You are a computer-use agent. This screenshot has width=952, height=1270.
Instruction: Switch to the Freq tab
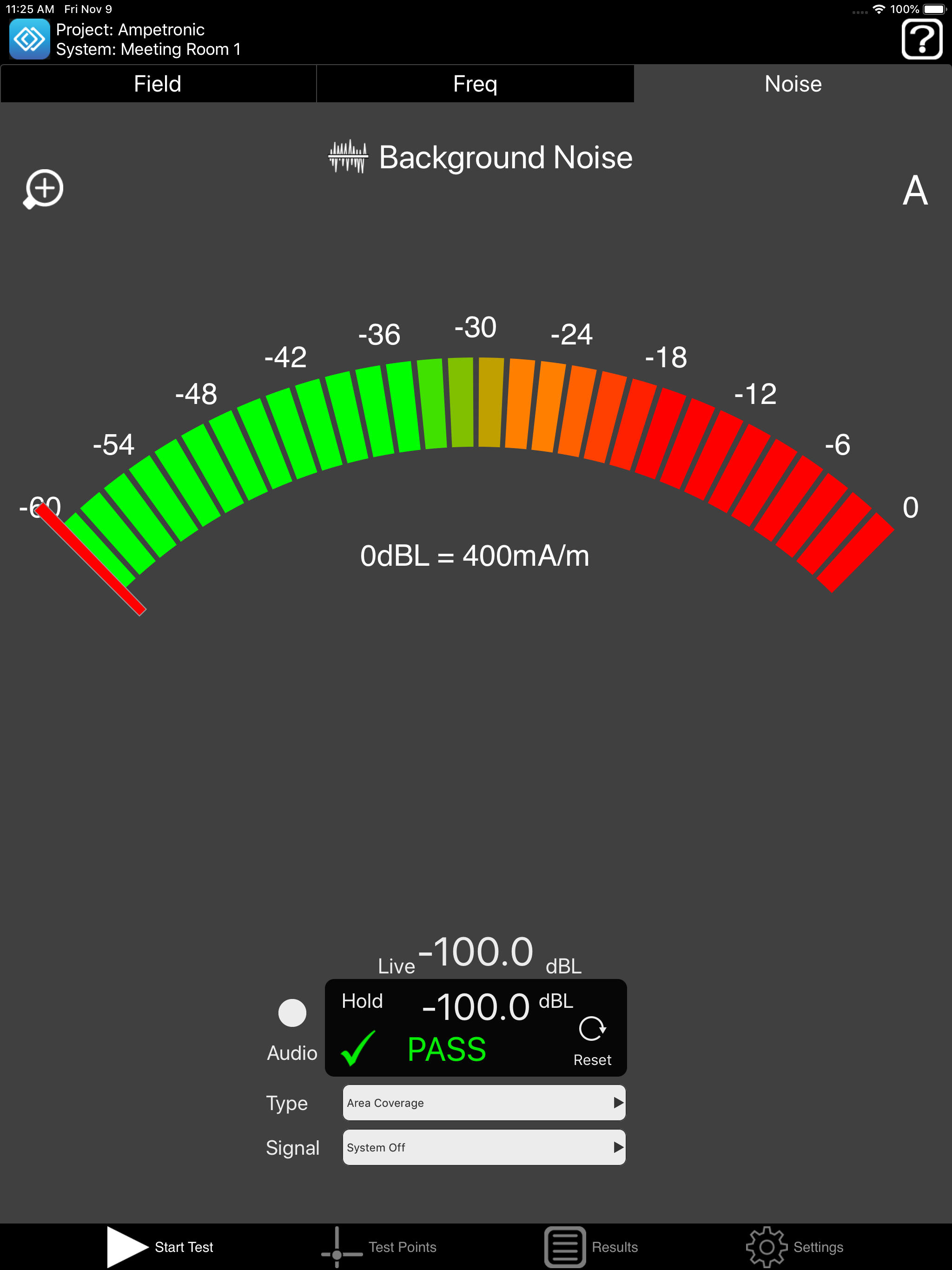click(476, 84)
